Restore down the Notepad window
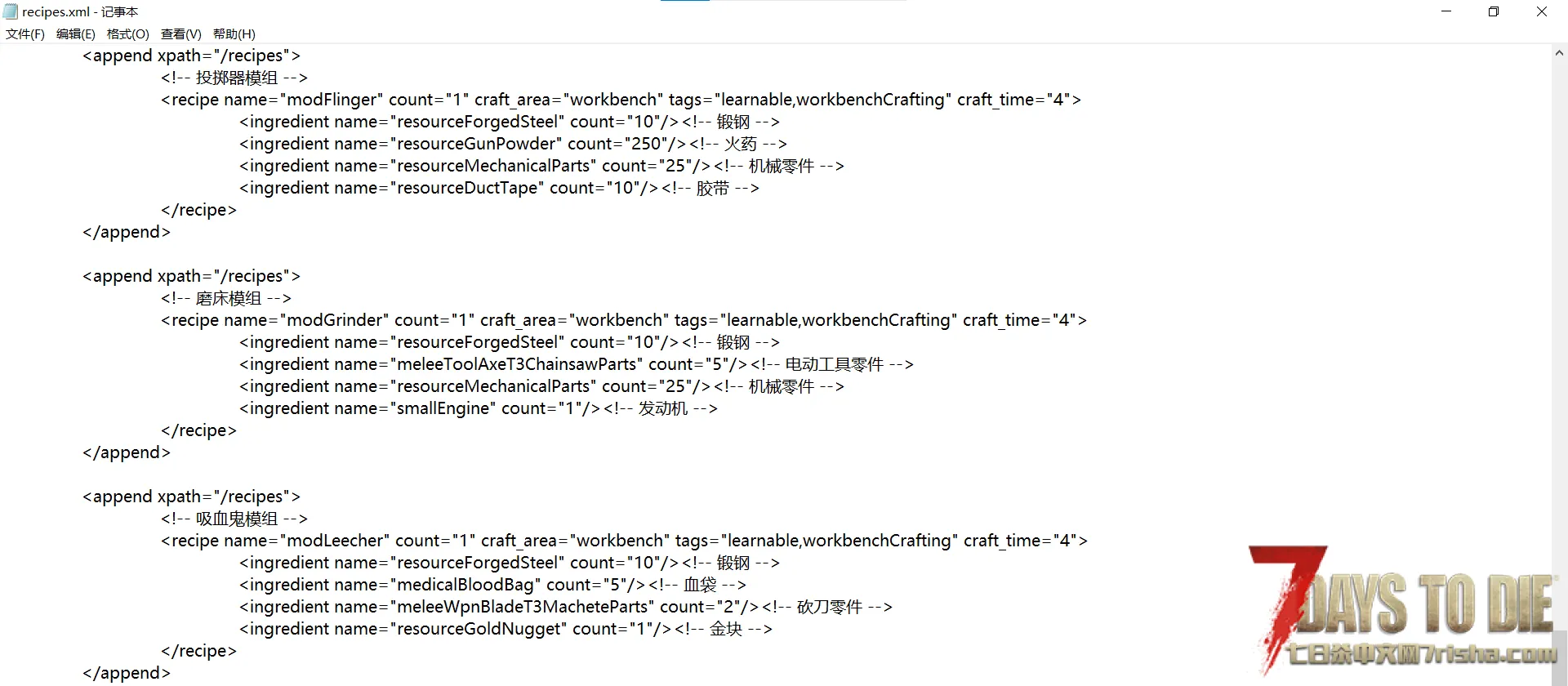The height and width of the screenshot is (686, 1568). 1494,11
